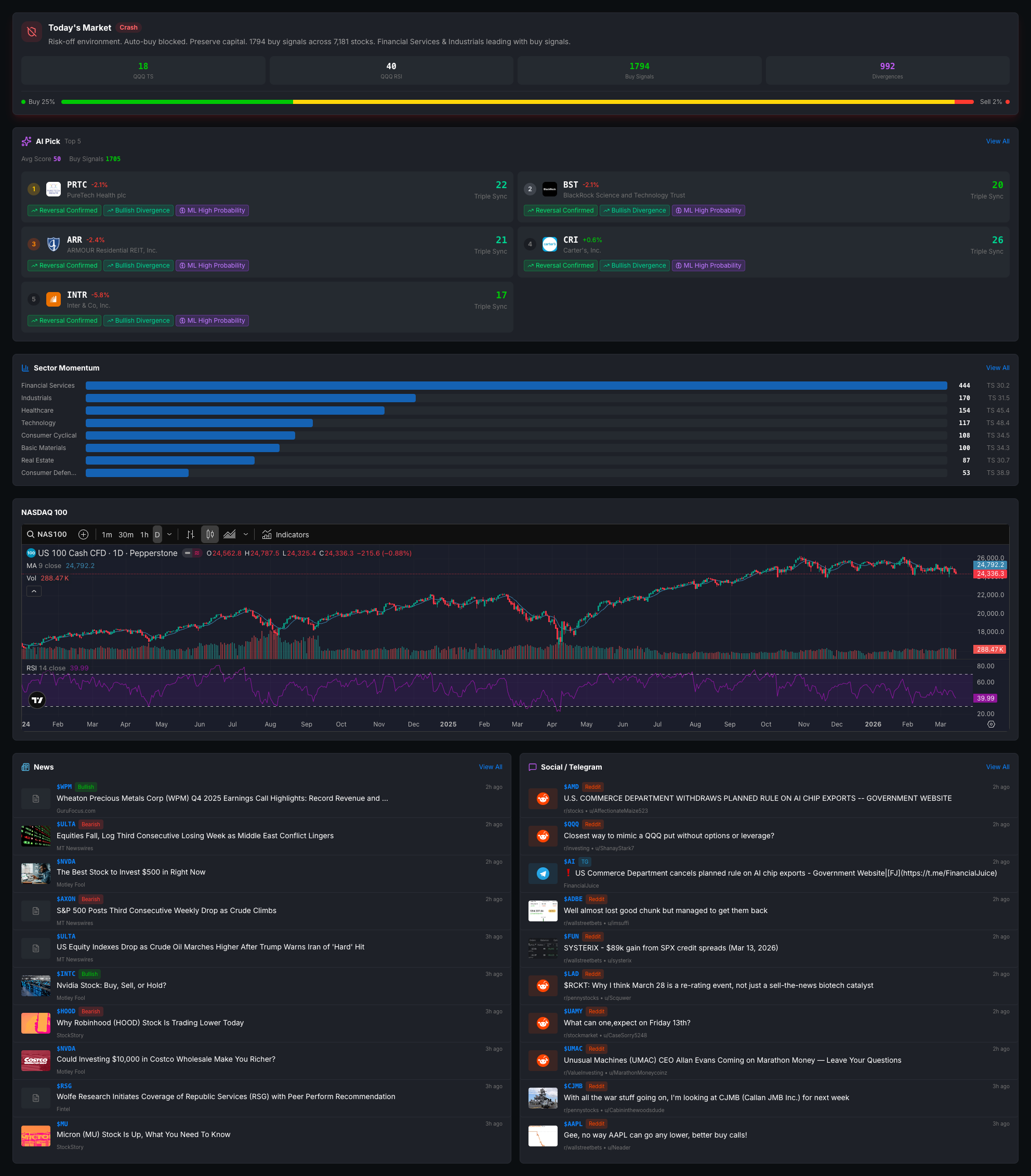Open the timeframe dropdown chevron
The height and width of the screenshot is (1176, 1031).
pyautogui.click(x=169, y=534)
